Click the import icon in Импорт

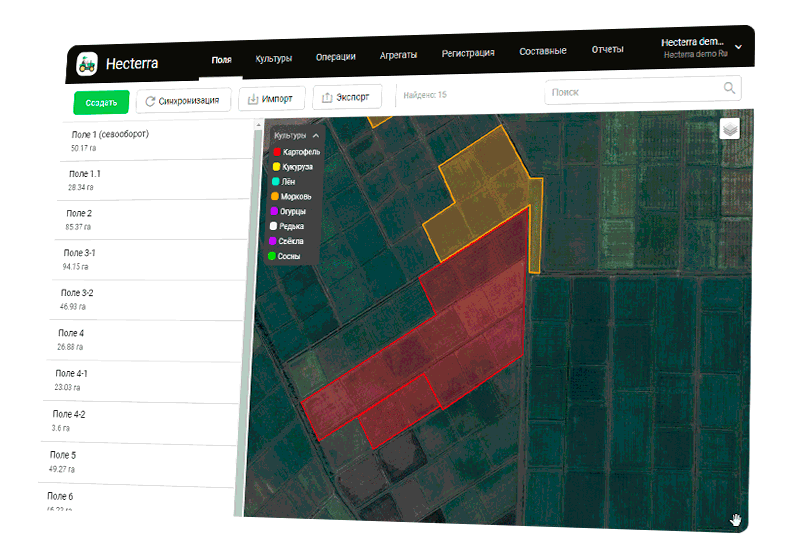pyautogui.click(x=253, y=99)
